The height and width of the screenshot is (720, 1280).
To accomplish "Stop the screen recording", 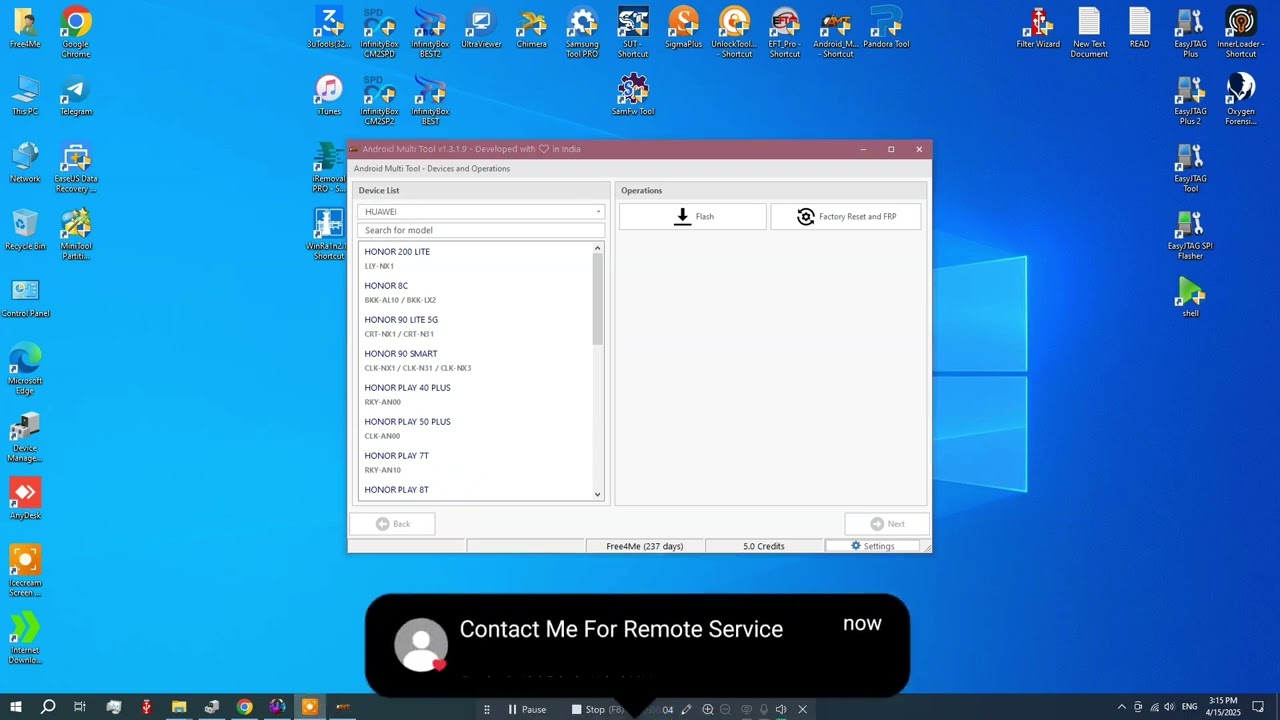I will point(597,710).
